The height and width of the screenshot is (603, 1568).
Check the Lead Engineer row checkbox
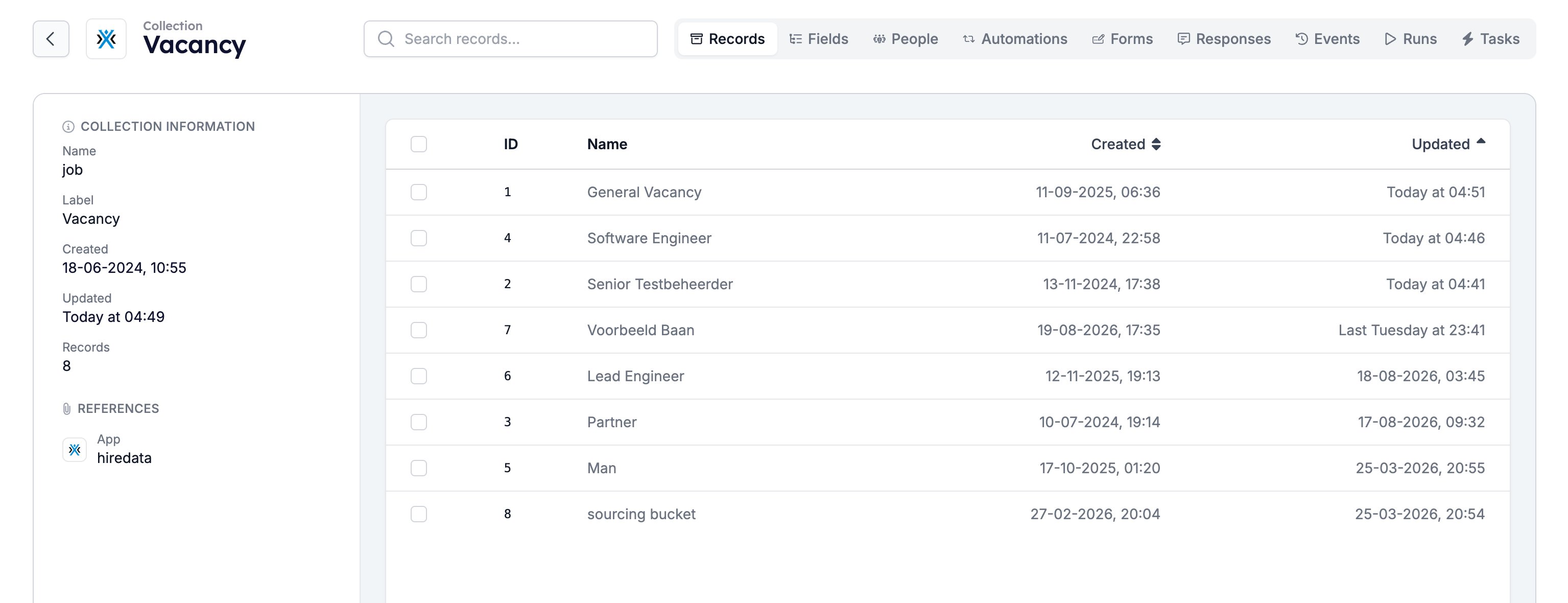tap(419, 377)
